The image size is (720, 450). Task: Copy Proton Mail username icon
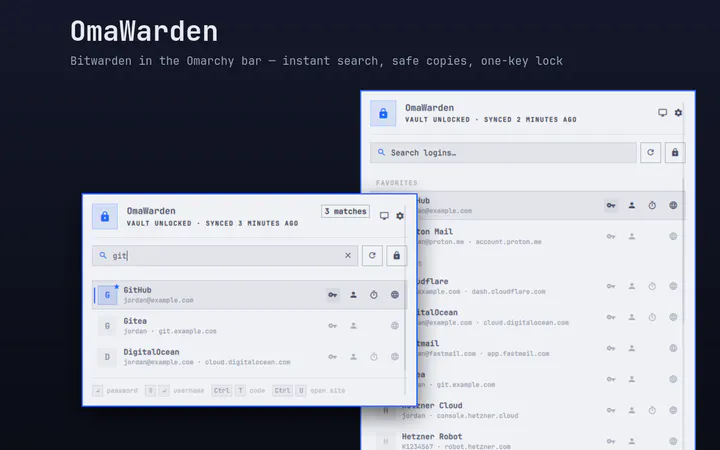pyautogui.click(x=632, y=236)
